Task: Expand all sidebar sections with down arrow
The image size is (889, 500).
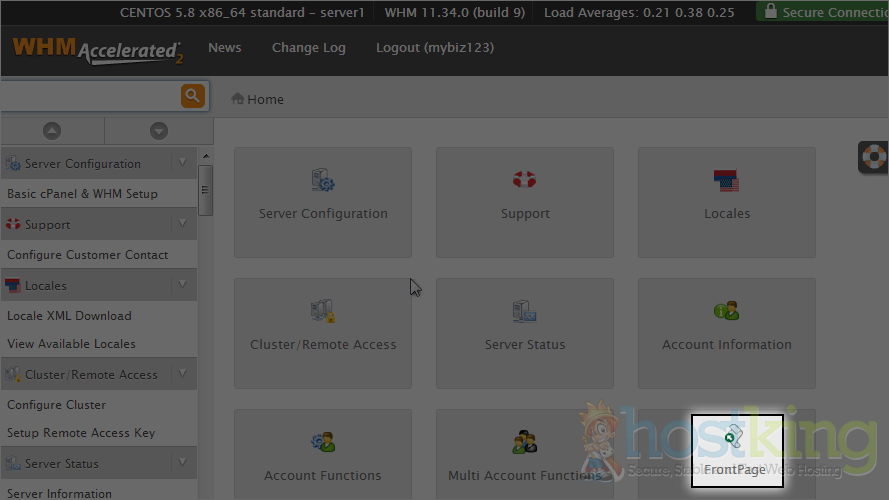Action: 159,131
